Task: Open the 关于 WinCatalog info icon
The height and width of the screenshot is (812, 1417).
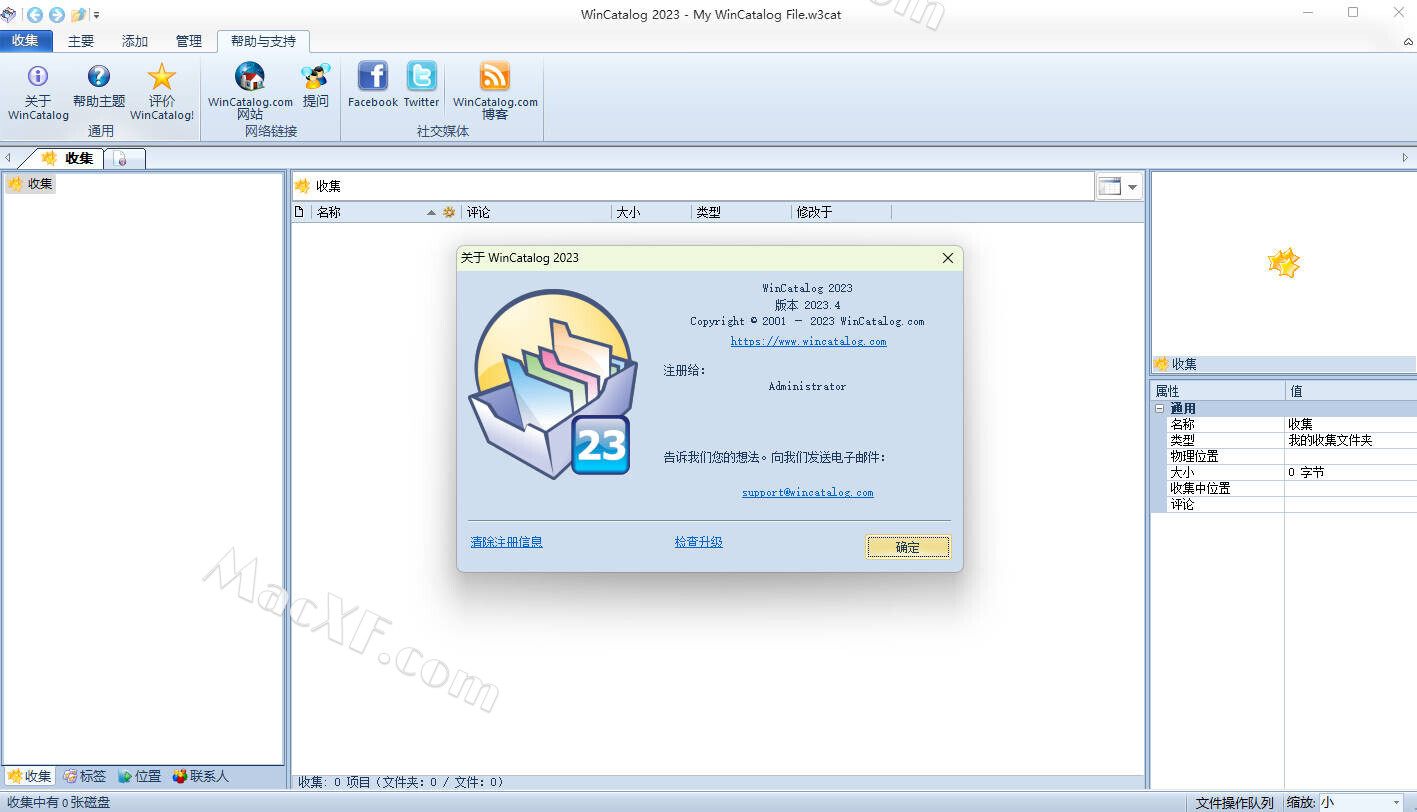Action: [x=38, y=77]
